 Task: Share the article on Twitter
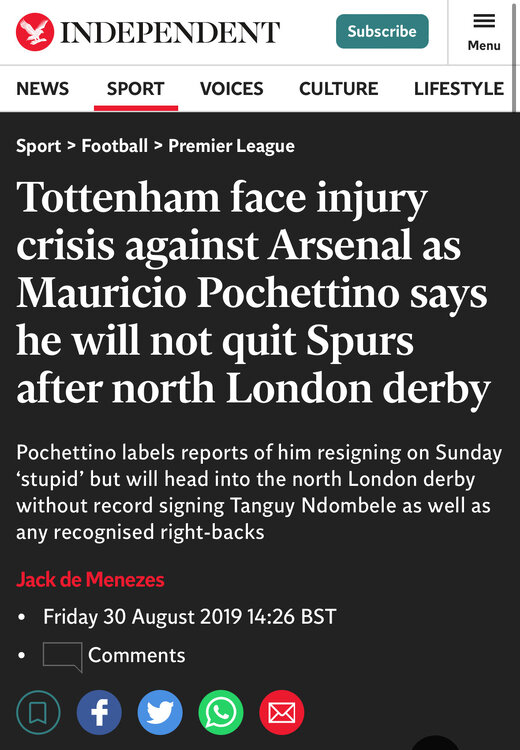[160, 712]
